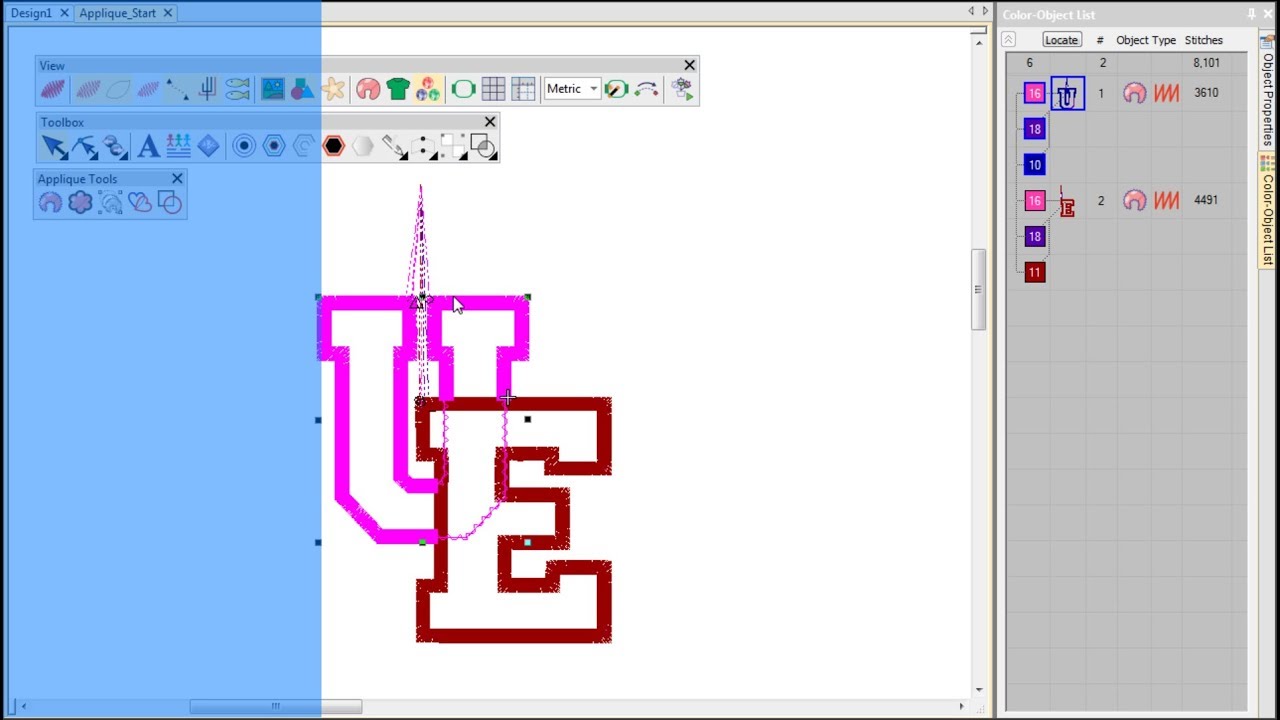Click the colored balls thread icon
Image resolution: width=1280 pixels, height=720 pixels.
[428, 90]
